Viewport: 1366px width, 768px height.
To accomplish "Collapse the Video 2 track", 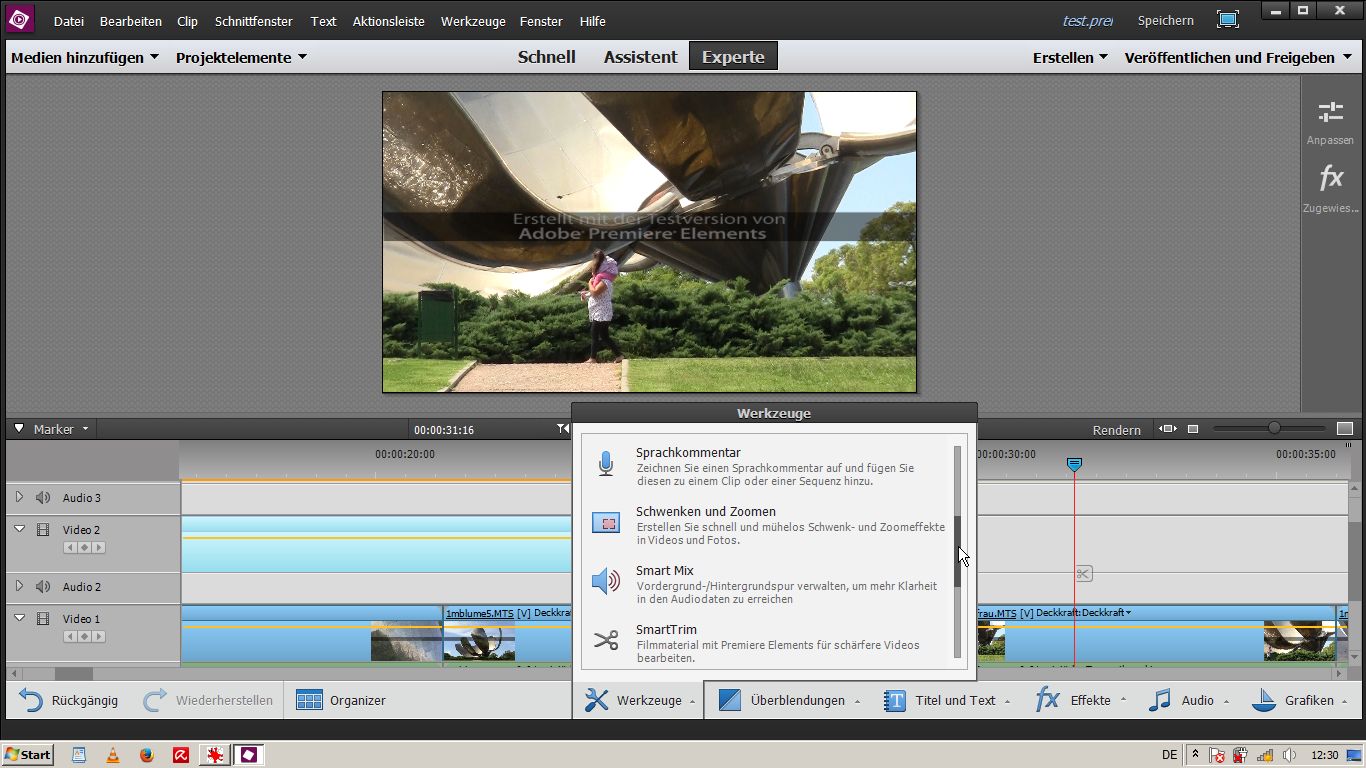I will pos(19,529).
